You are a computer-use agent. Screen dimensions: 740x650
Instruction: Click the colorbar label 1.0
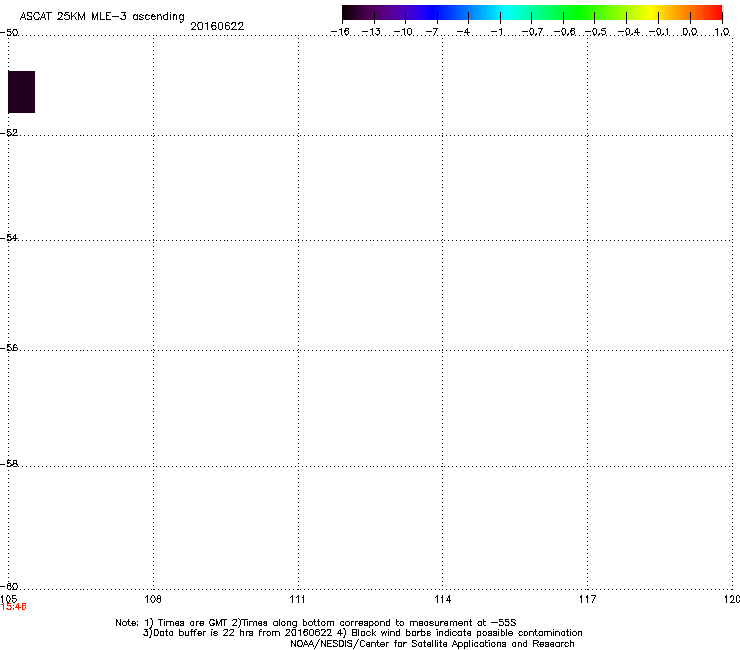722,32
